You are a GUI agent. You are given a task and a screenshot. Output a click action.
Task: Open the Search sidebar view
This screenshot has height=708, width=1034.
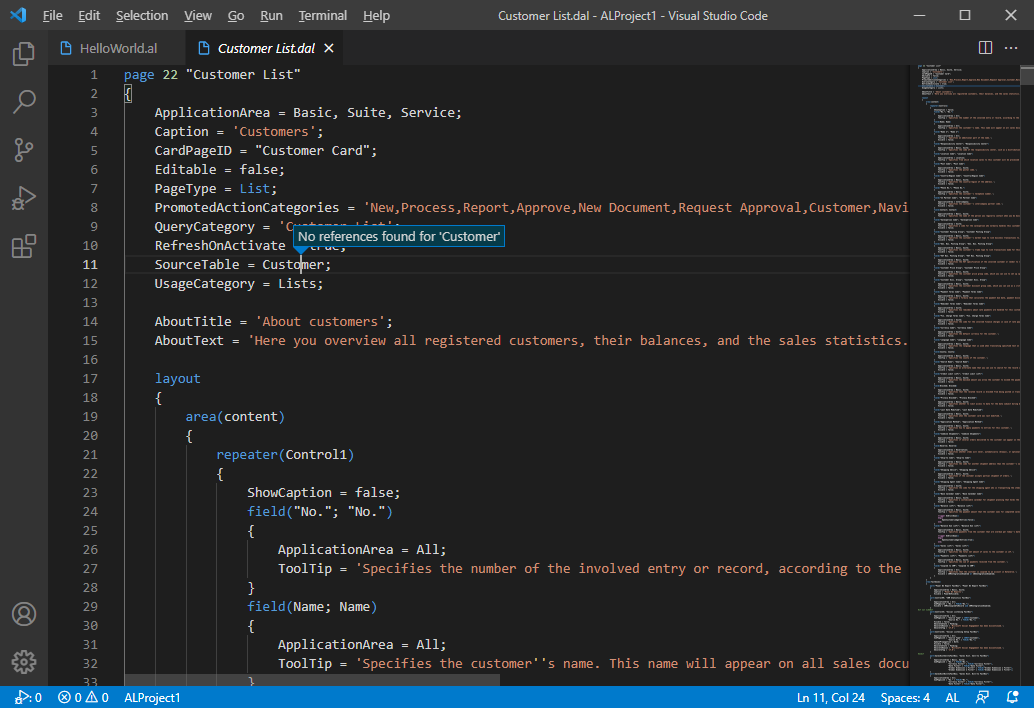coord(24,102)
